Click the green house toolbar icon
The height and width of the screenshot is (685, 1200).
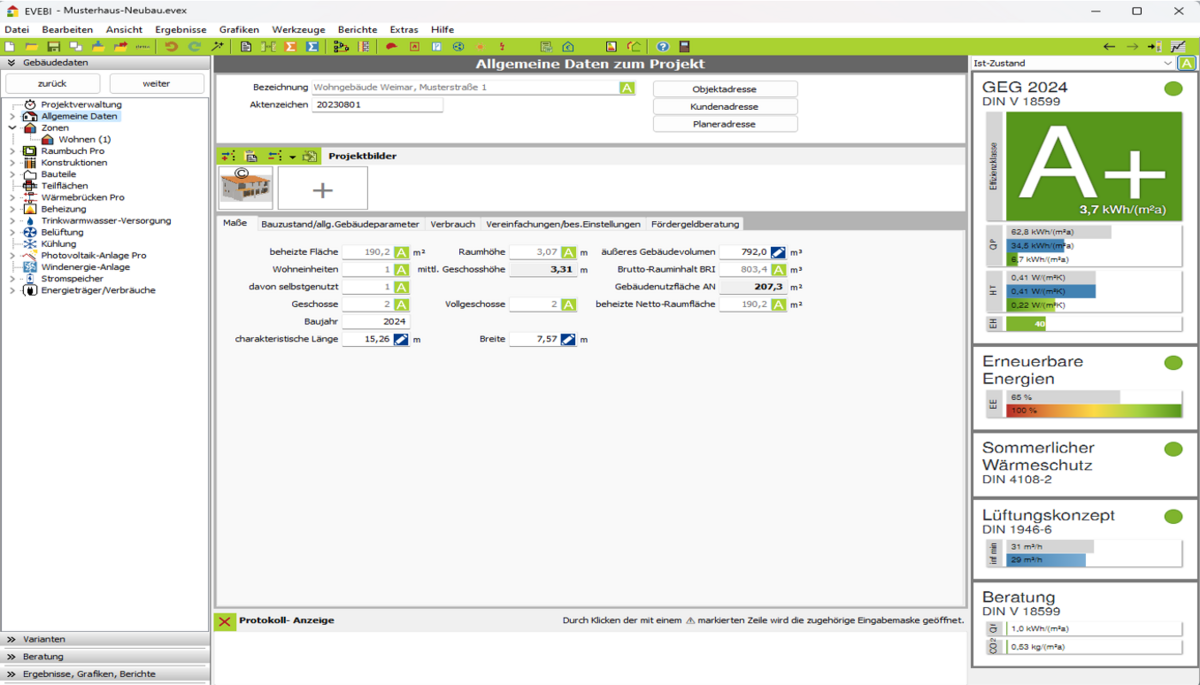568,47
